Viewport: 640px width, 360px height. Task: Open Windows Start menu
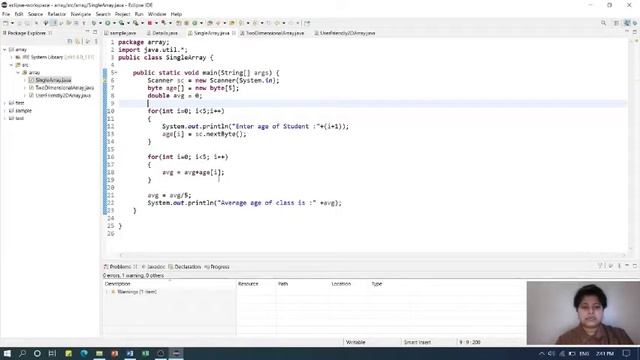click(x=7, y=353)
